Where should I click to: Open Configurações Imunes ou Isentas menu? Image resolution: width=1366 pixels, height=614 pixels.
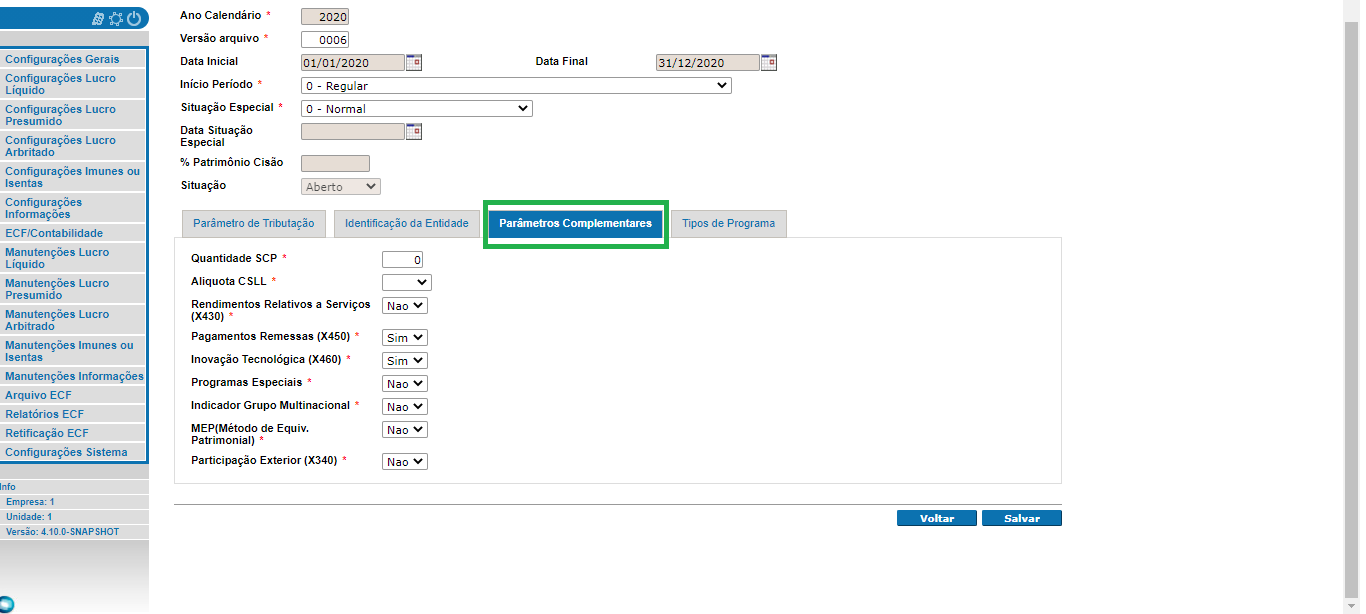74,177
